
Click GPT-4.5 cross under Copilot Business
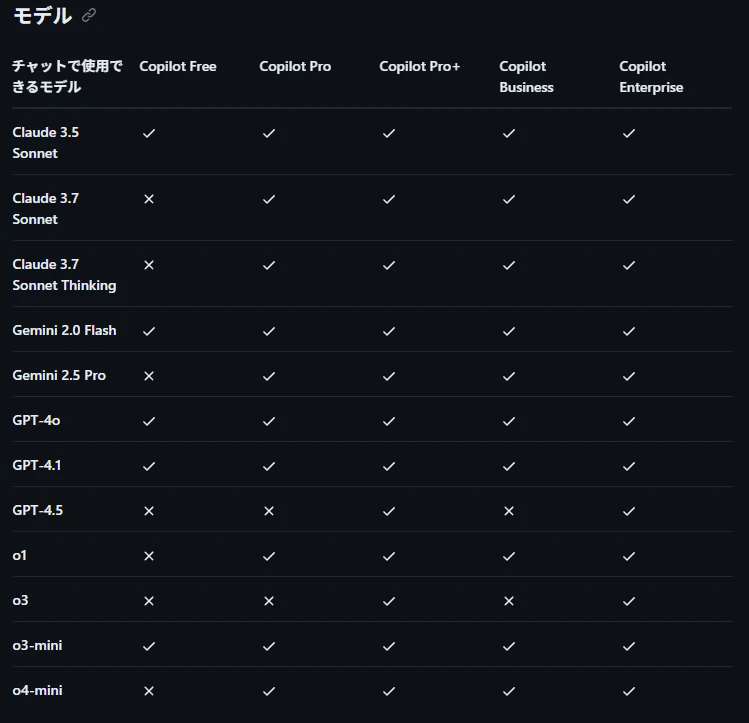click(x=509, y=511)
